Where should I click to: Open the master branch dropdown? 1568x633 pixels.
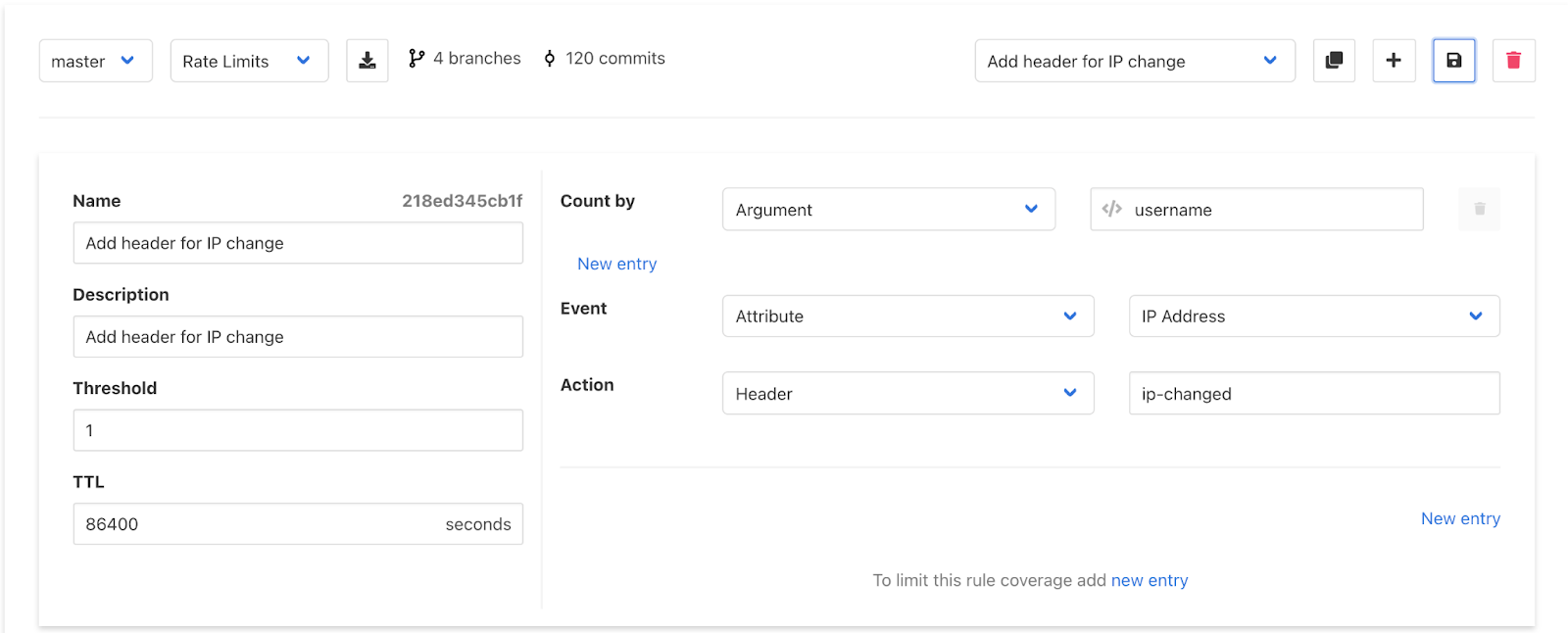pyautogui.click(x=95, y=61)
